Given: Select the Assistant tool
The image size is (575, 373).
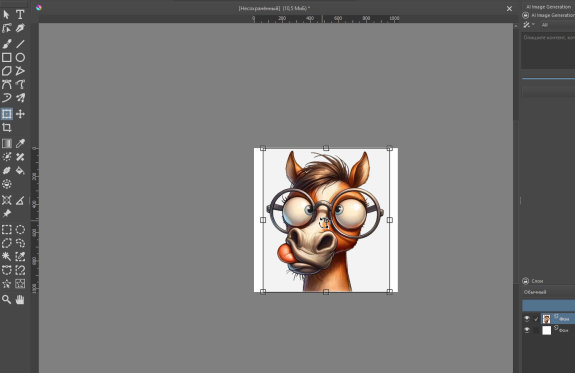Looking at the screenshot, I should [x=7, y=200].
